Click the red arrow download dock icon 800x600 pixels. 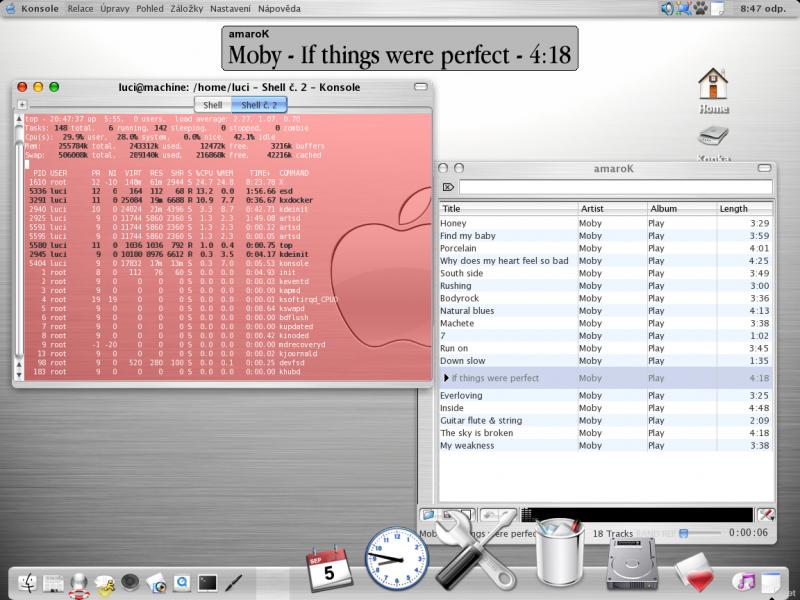(695, 571)
